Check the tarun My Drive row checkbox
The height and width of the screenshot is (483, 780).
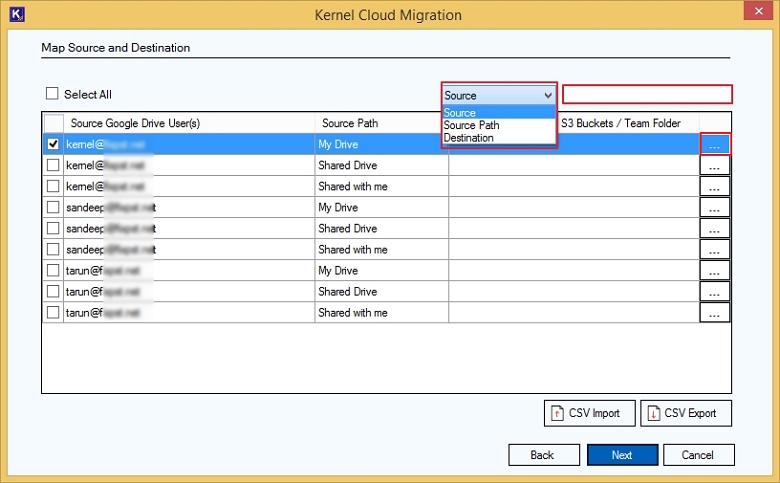point(53,270)
